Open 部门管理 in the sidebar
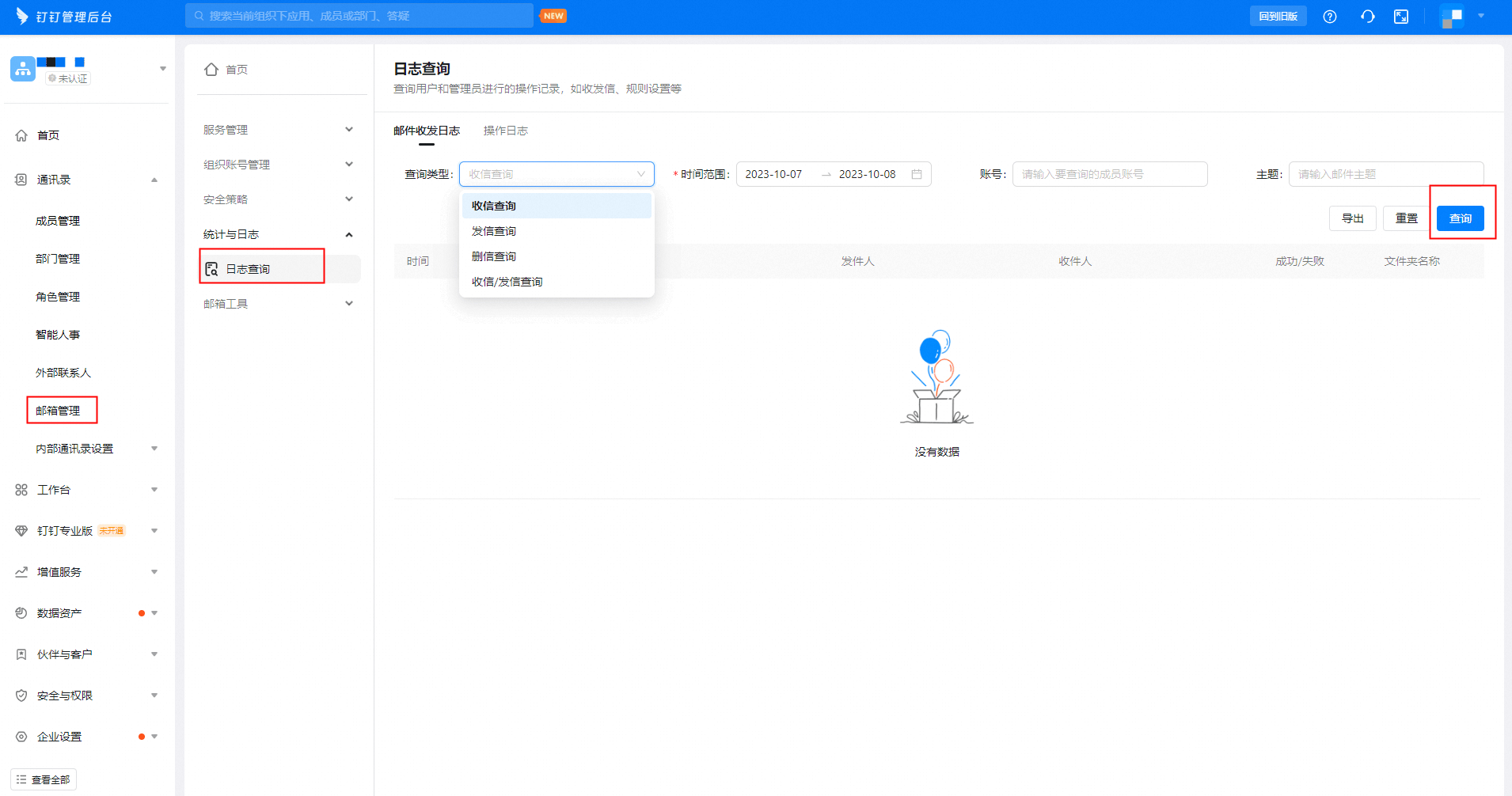Image resolution: width=1512 pixels, height=796 pixels. coord(58,259)
